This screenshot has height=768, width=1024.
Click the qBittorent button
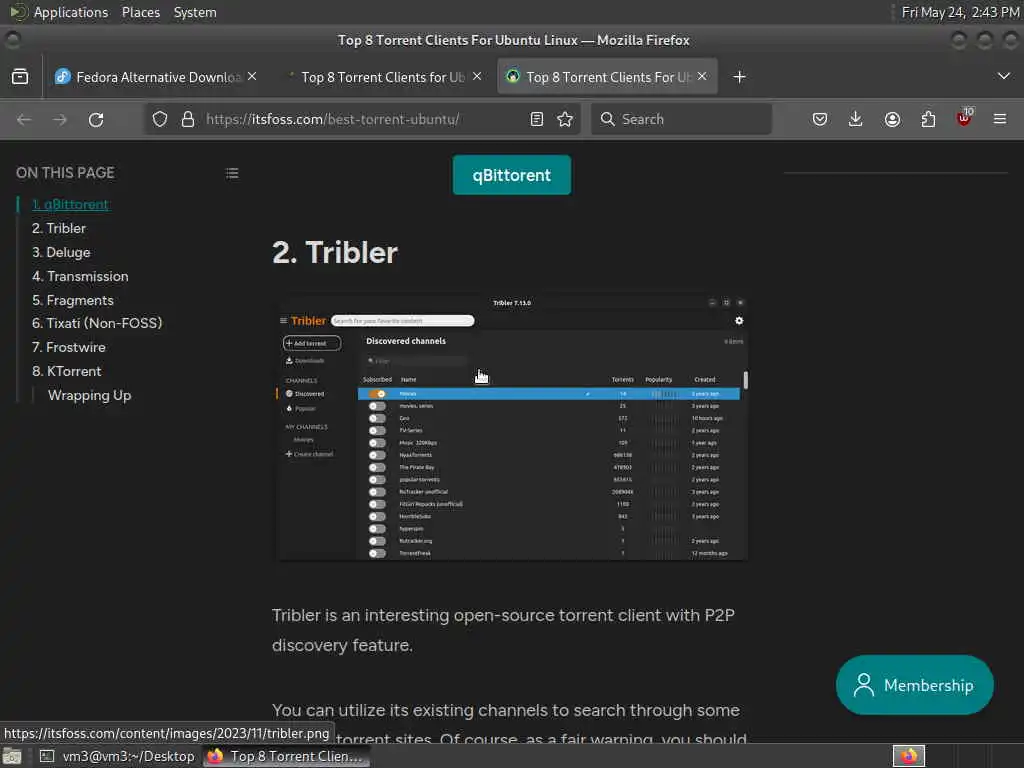(511, 175)
